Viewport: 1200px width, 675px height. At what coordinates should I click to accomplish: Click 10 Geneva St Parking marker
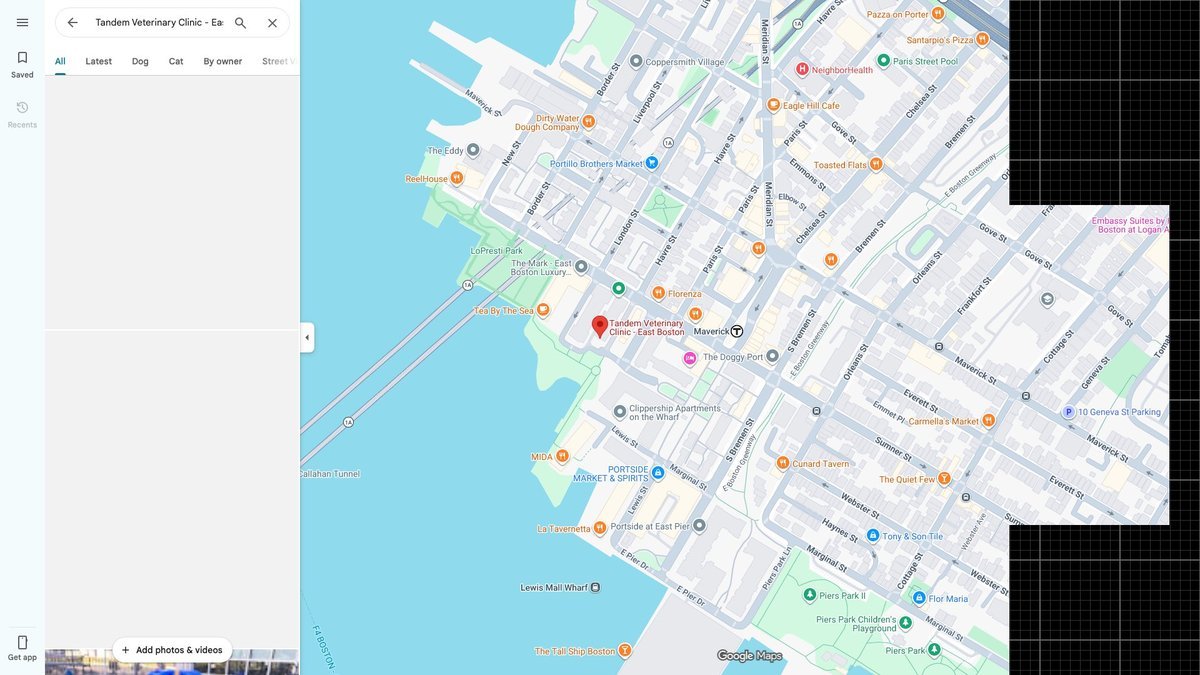click(x=1068, y=411)
